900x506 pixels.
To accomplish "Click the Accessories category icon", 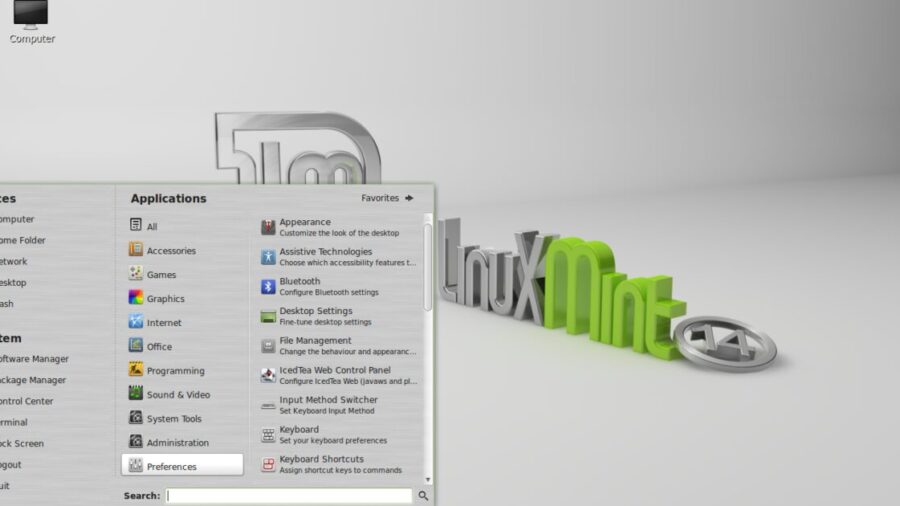I will (135, 249).
